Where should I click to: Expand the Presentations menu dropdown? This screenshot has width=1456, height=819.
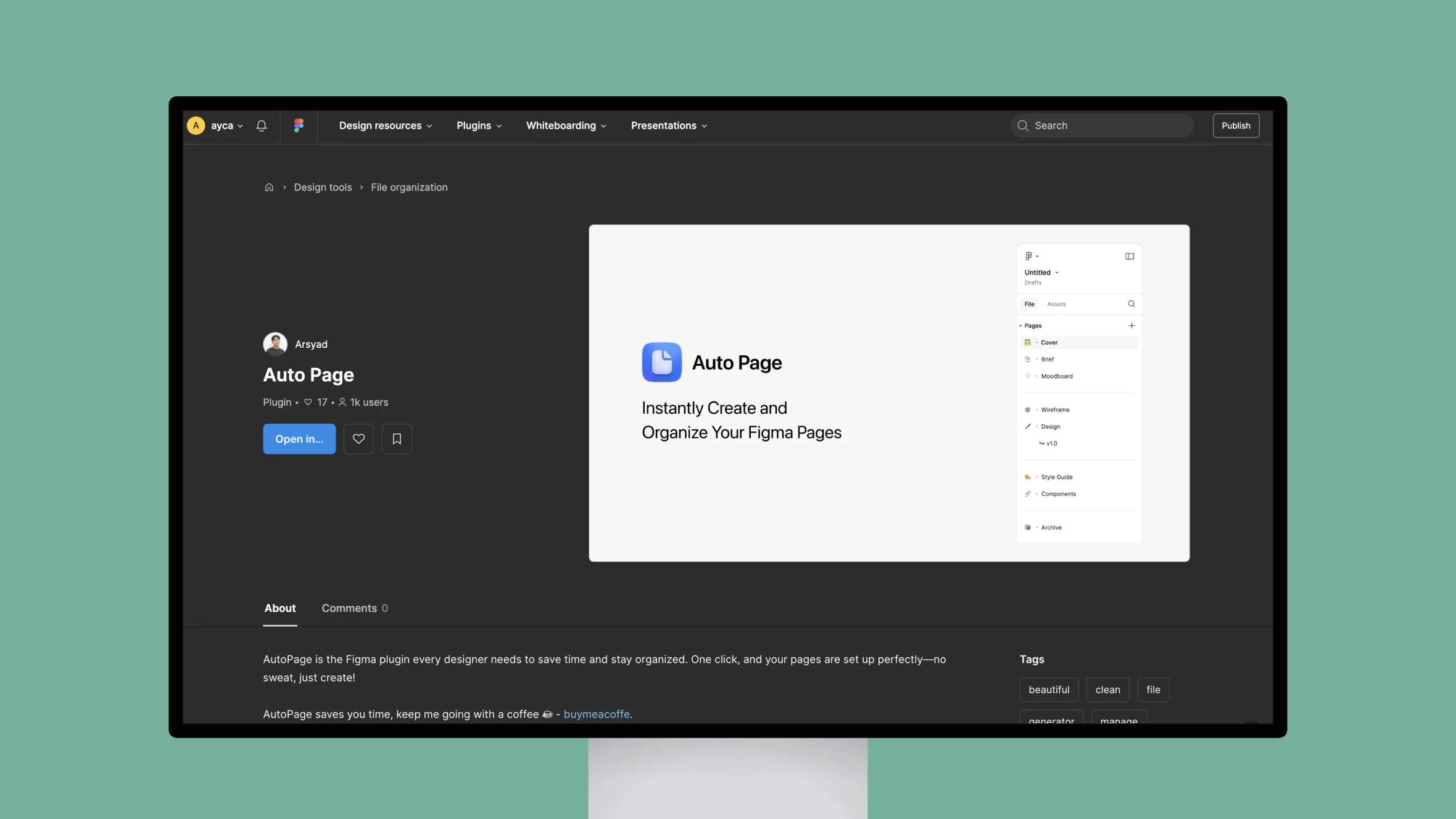point(668,126)
